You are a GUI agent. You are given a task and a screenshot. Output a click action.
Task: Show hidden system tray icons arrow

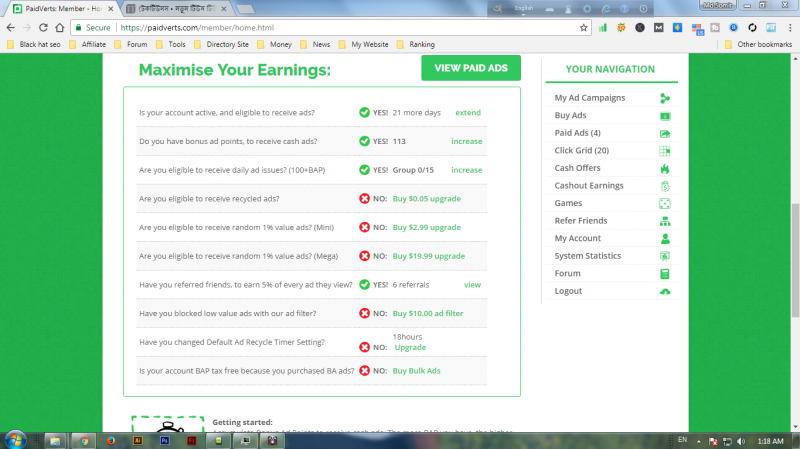point(698,441)
